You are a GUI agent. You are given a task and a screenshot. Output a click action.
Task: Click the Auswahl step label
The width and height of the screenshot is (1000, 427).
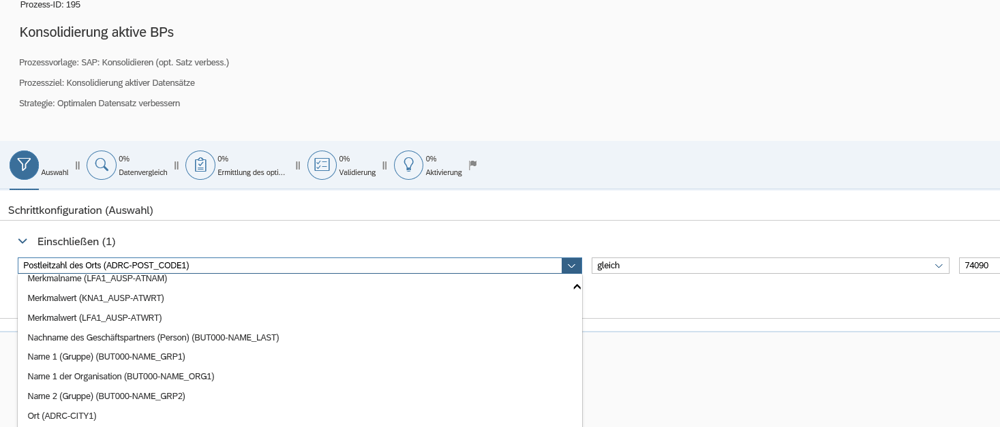55,173
